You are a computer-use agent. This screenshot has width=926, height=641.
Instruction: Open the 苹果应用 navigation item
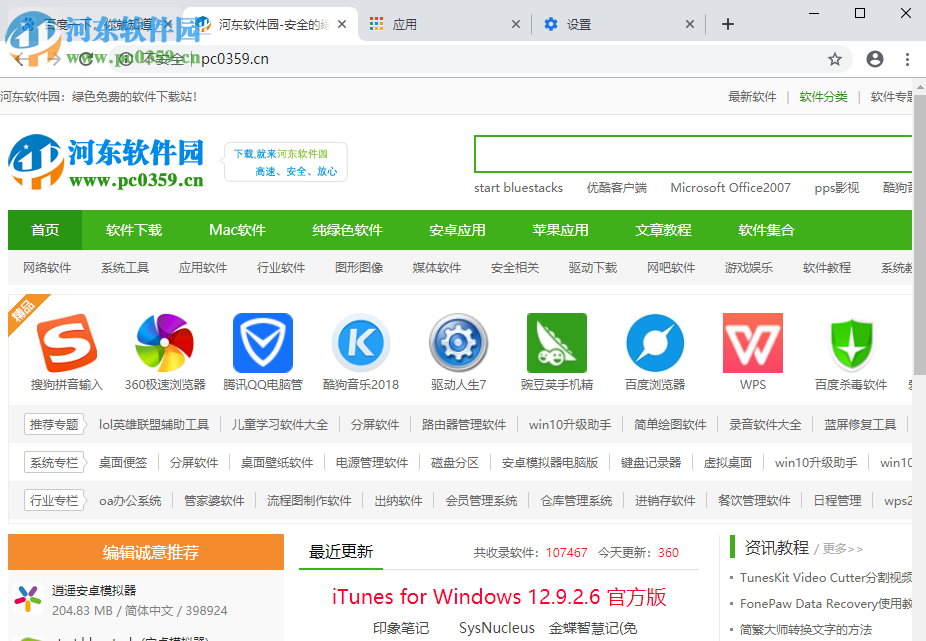(560, 230)
